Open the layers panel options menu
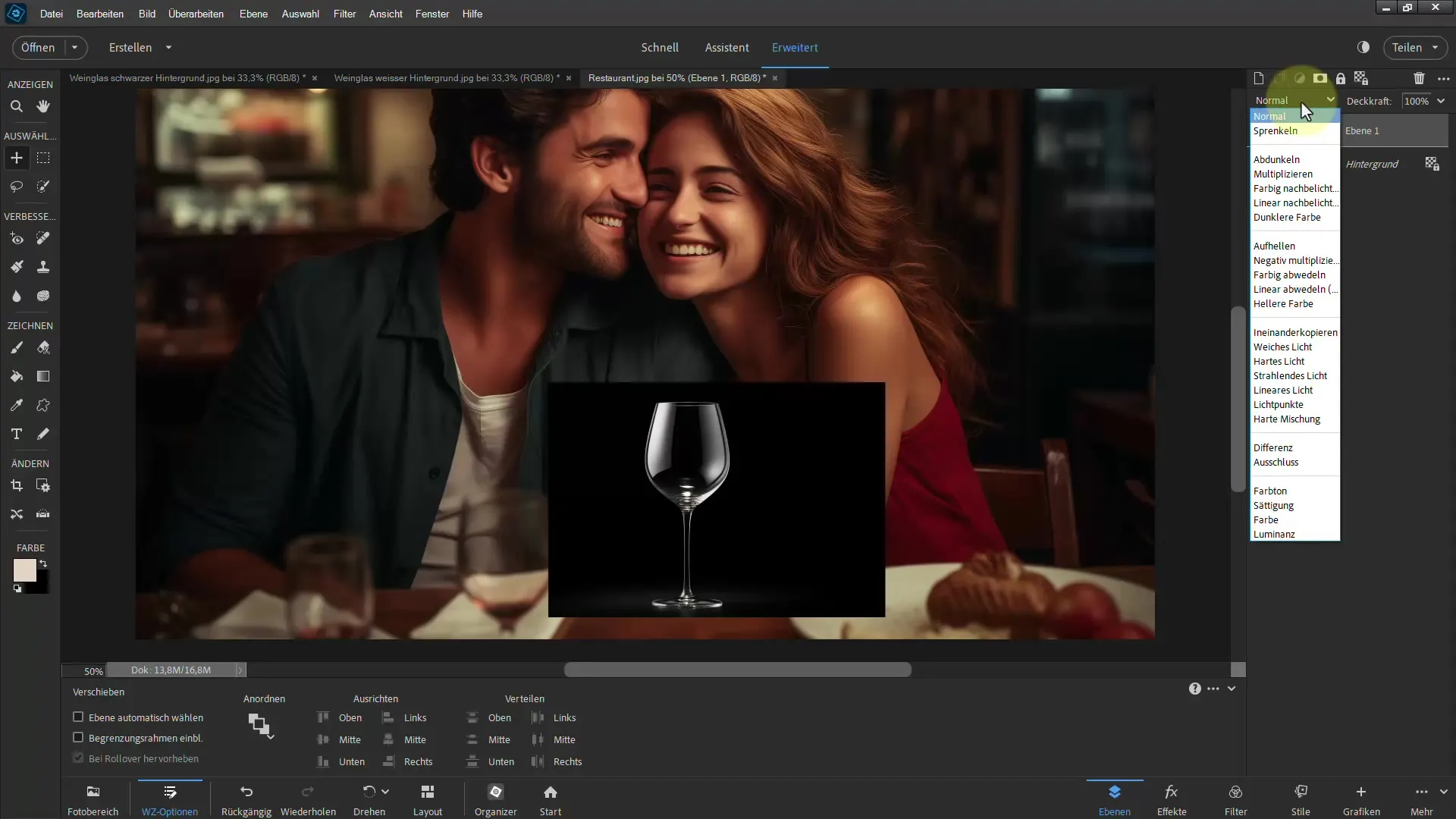 pos(1443,78)
